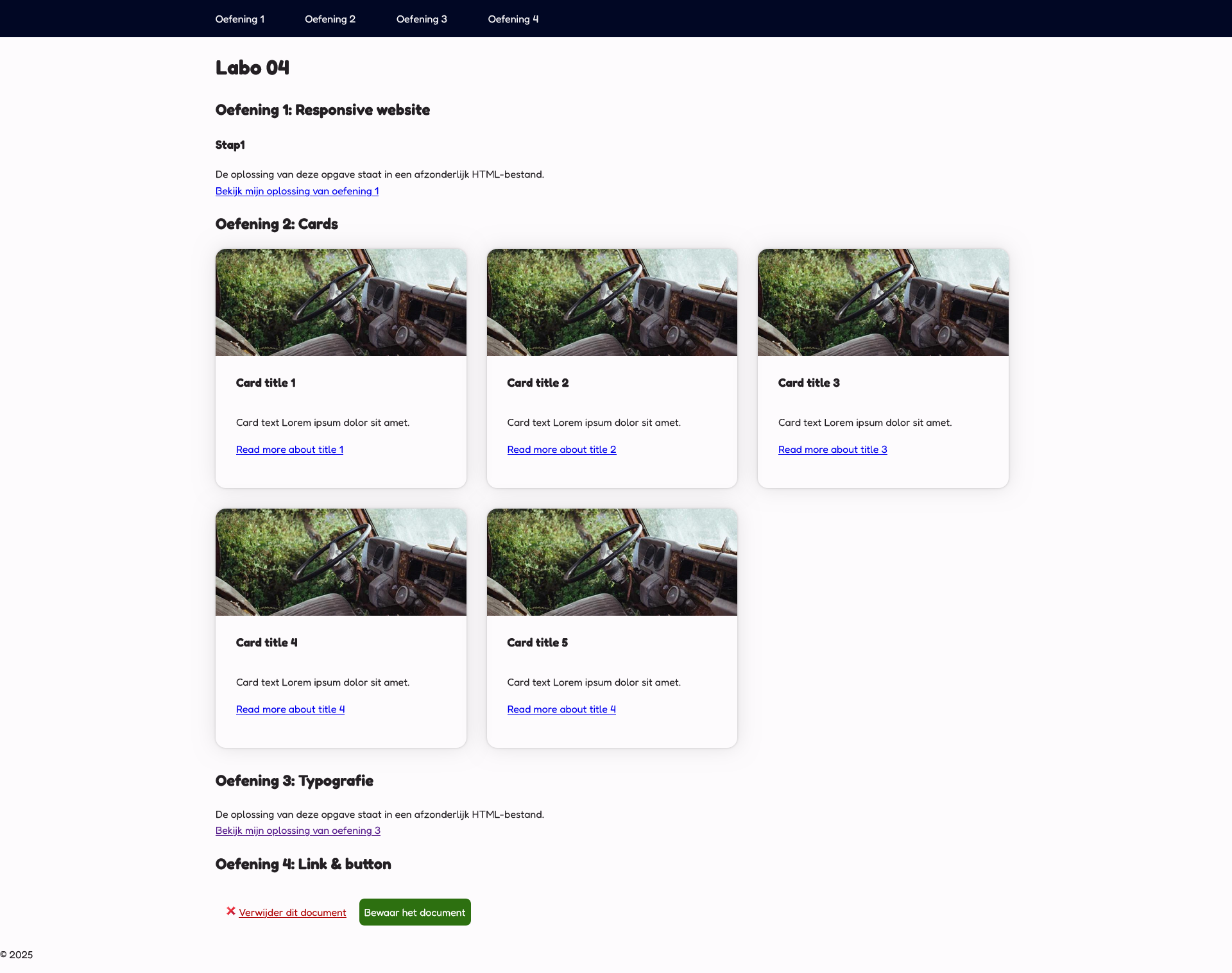The height and width of the screenshot is (973, 1232).
Task: Open Oefening 1 in navigation bar
Action: (239, 19)
